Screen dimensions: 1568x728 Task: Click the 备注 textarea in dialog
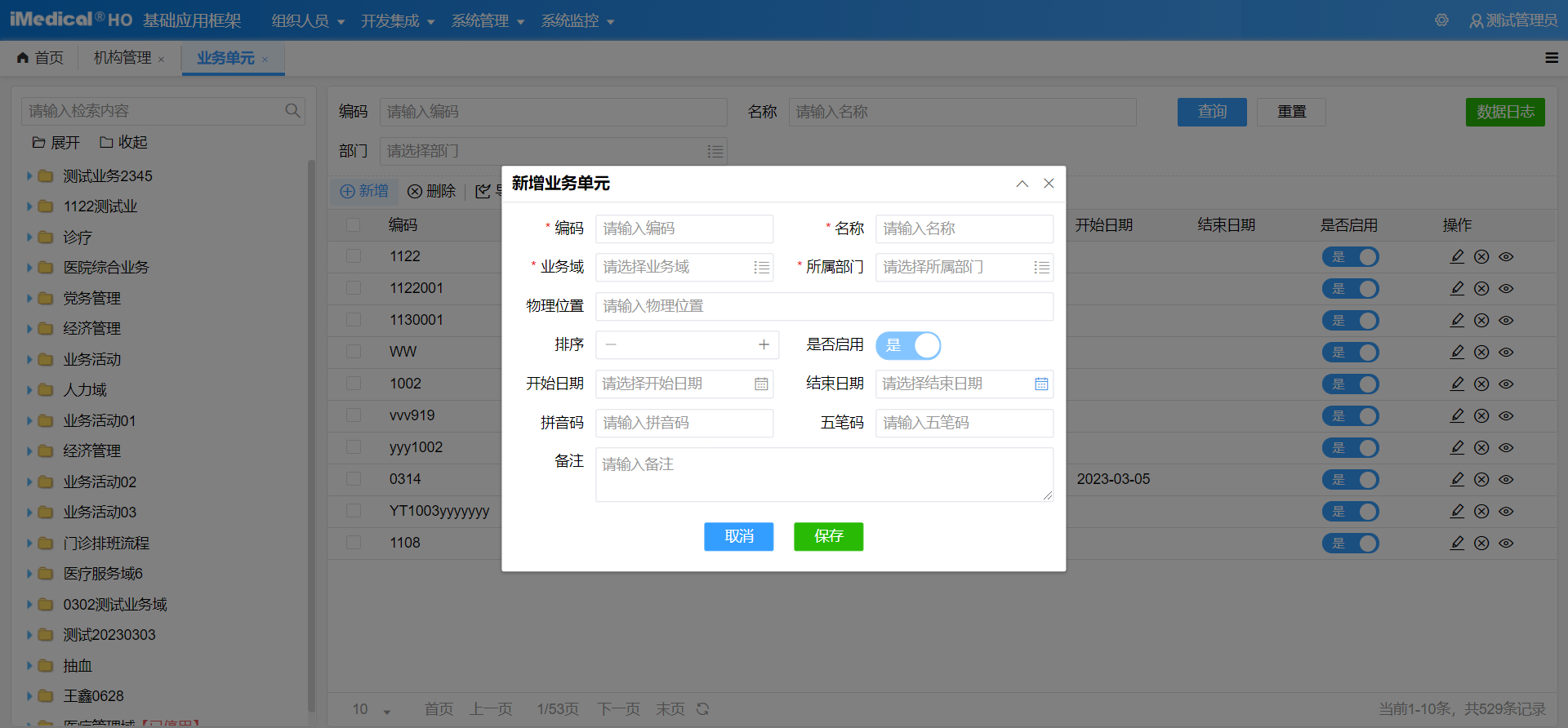coord(824,474)
